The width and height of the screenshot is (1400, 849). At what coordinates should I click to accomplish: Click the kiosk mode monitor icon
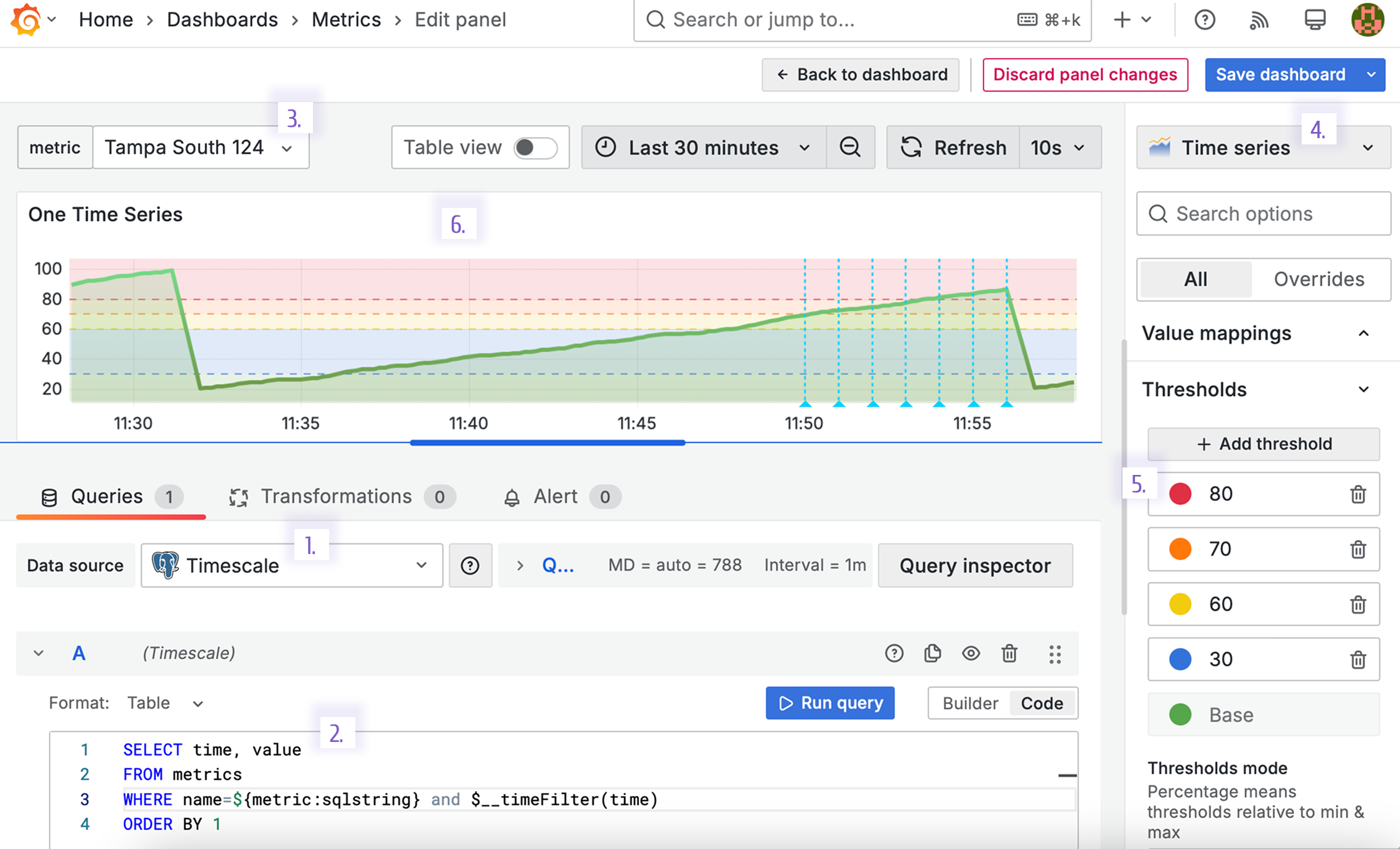[x=1314, y=20]
